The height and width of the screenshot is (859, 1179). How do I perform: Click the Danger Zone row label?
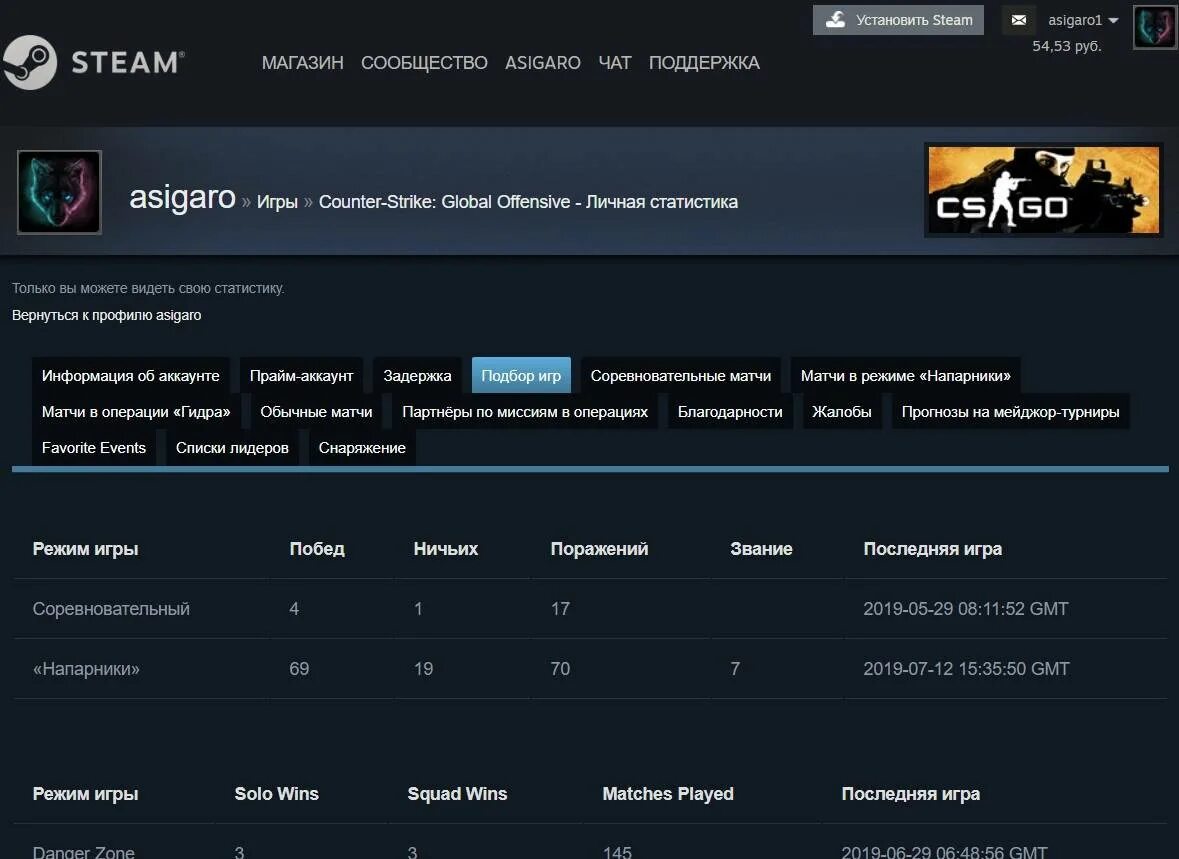(x=83, y=851)
